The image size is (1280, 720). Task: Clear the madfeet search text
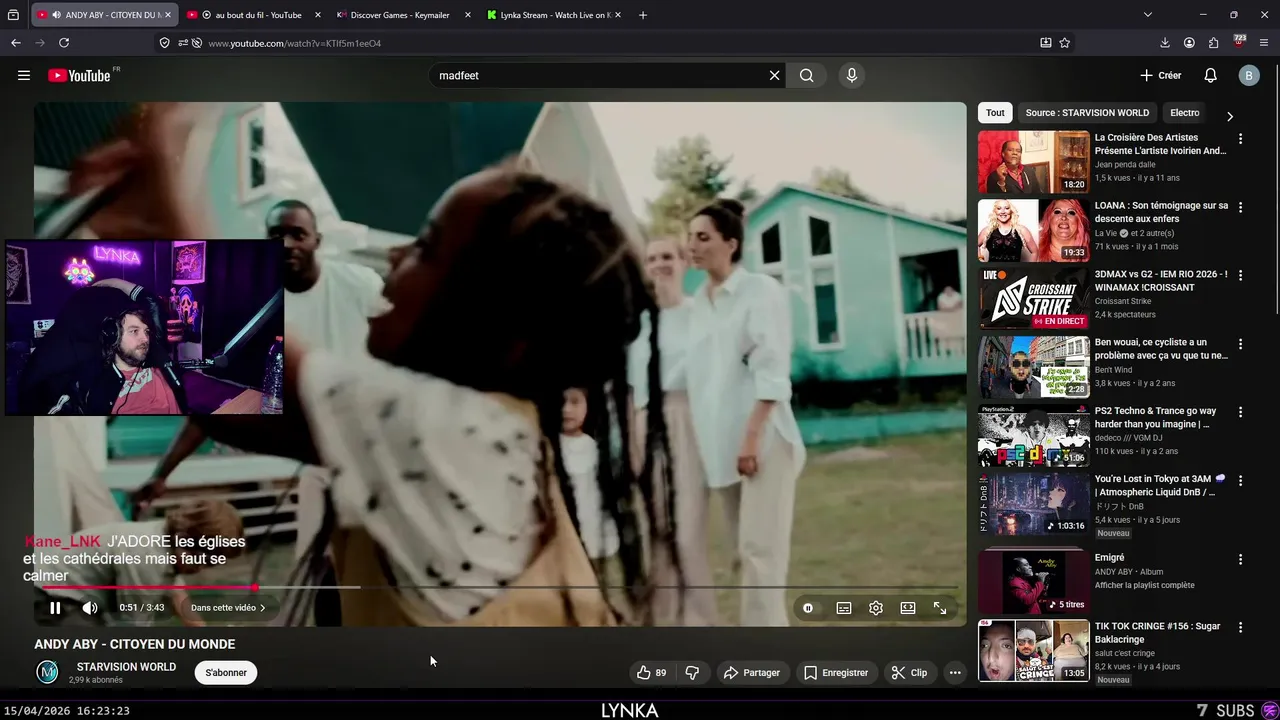(774, 75)
